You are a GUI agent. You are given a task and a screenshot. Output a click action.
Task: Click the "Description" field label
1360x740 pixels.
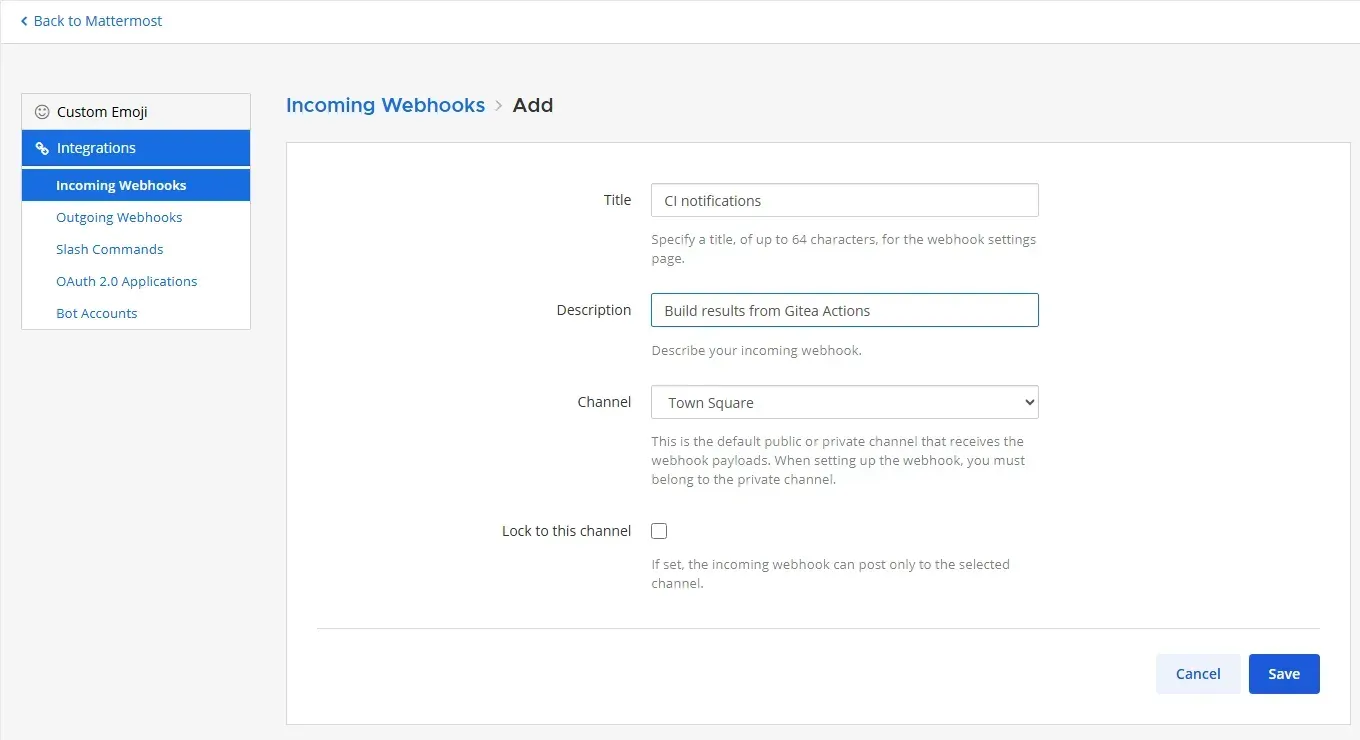[594, 310]
